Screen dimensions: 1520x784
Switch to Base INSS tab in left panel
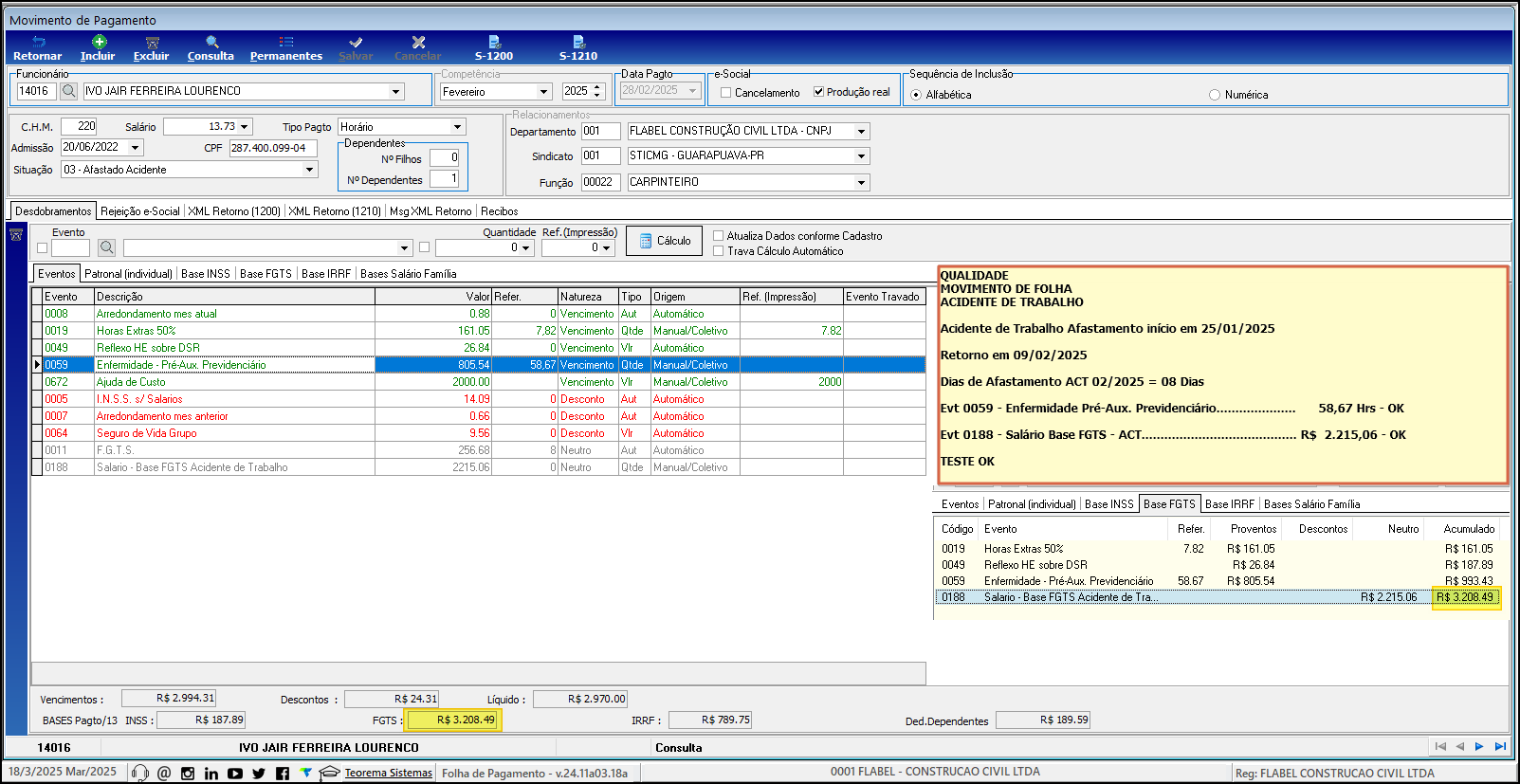206,274
